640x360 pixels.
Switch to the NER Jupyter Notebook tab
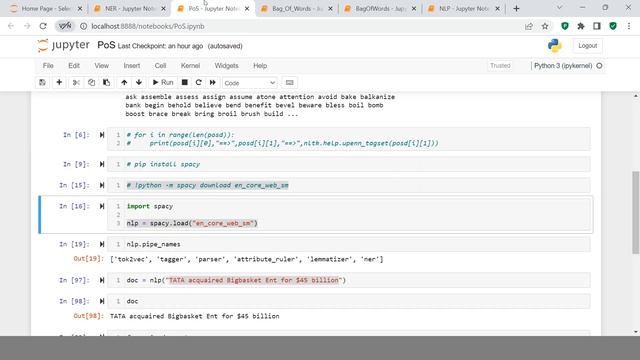click(x=130, y=9)
